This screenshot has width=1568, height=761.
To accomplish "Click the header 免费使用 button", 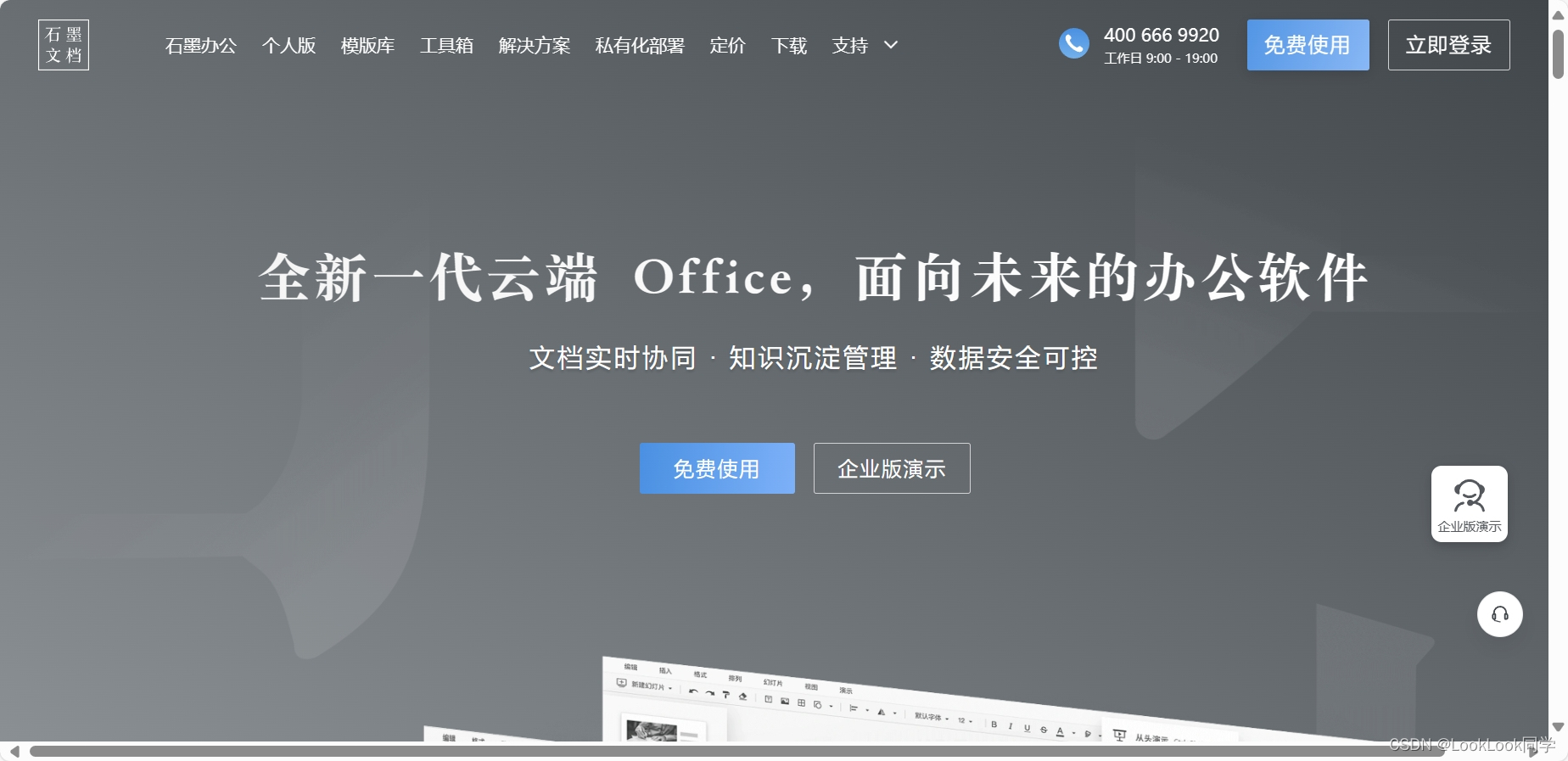I will click(1308, 45).
